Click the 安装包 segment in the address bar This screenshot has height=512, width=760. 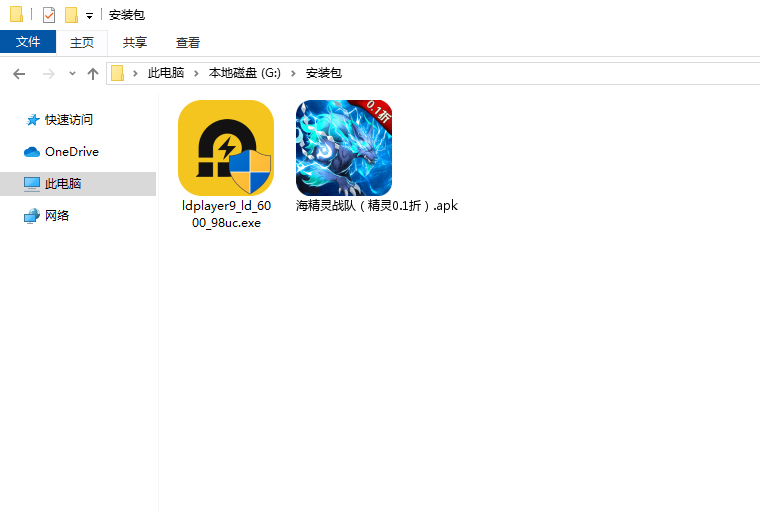(323, 73)
